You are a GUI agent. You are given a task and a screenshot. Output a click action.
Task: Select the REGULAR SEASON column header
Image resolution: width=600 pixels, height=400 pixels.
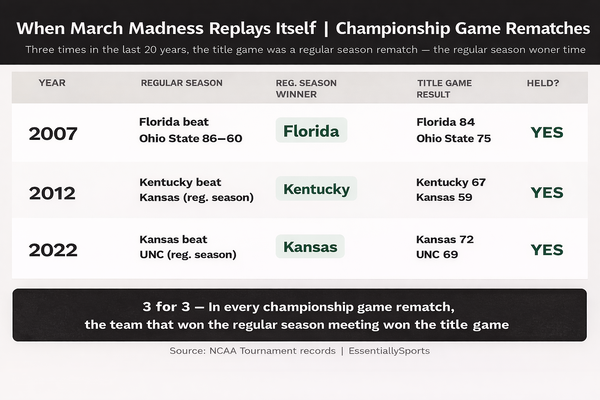[182, 82]
